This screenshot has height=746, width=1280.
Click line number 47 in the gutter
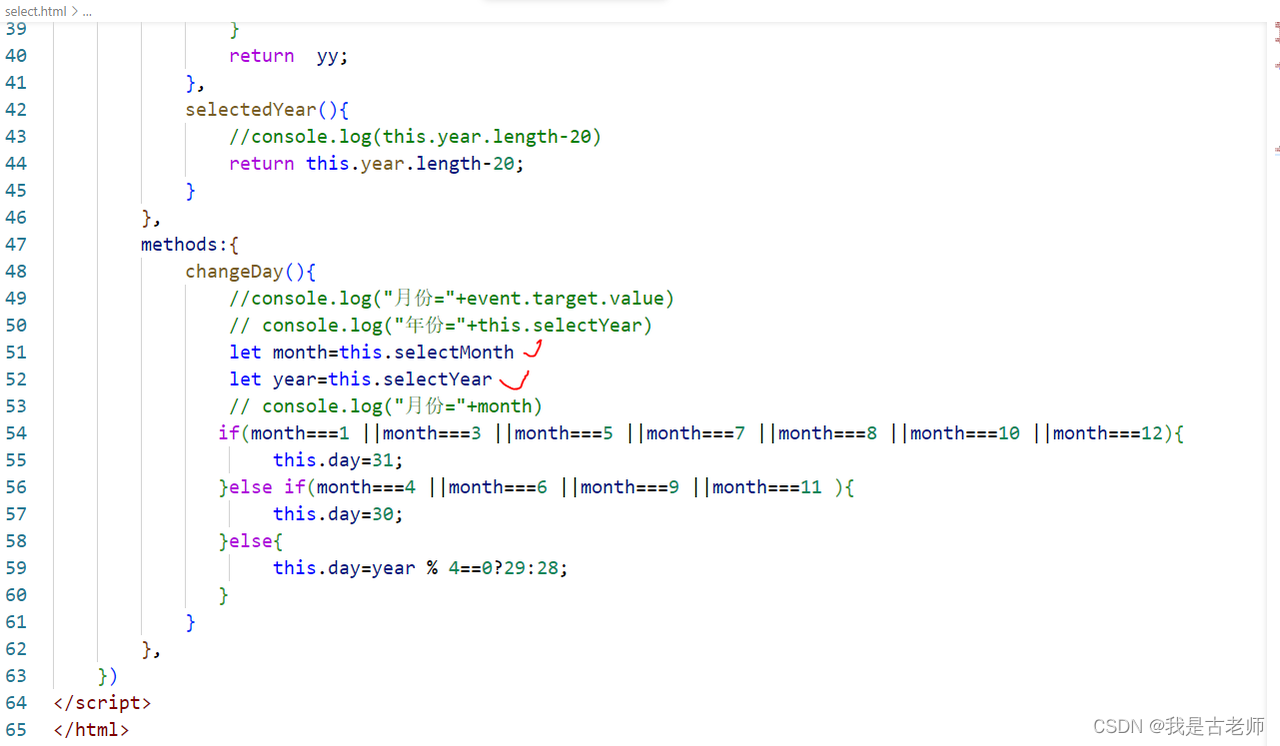pos(16,245)
